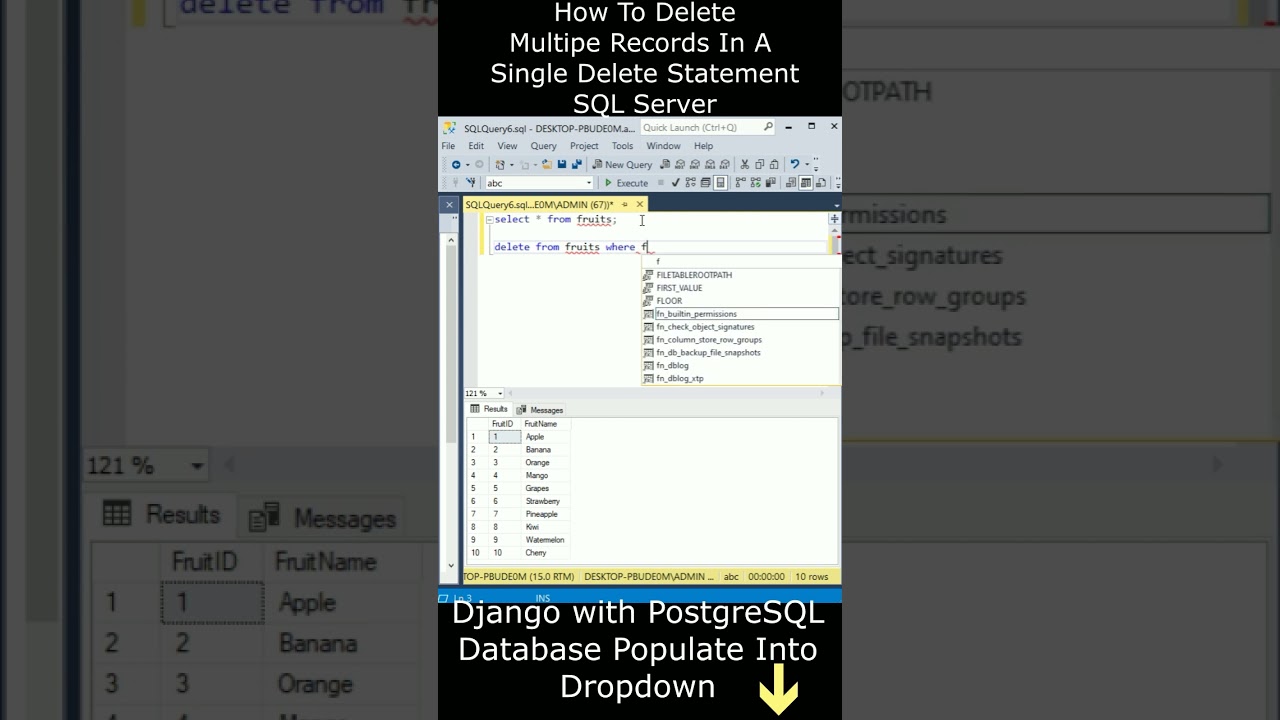The width and height of the screenshot is (1280, 720).
Task: Click the Database Engine Query icon
Action: pos(665,165)
